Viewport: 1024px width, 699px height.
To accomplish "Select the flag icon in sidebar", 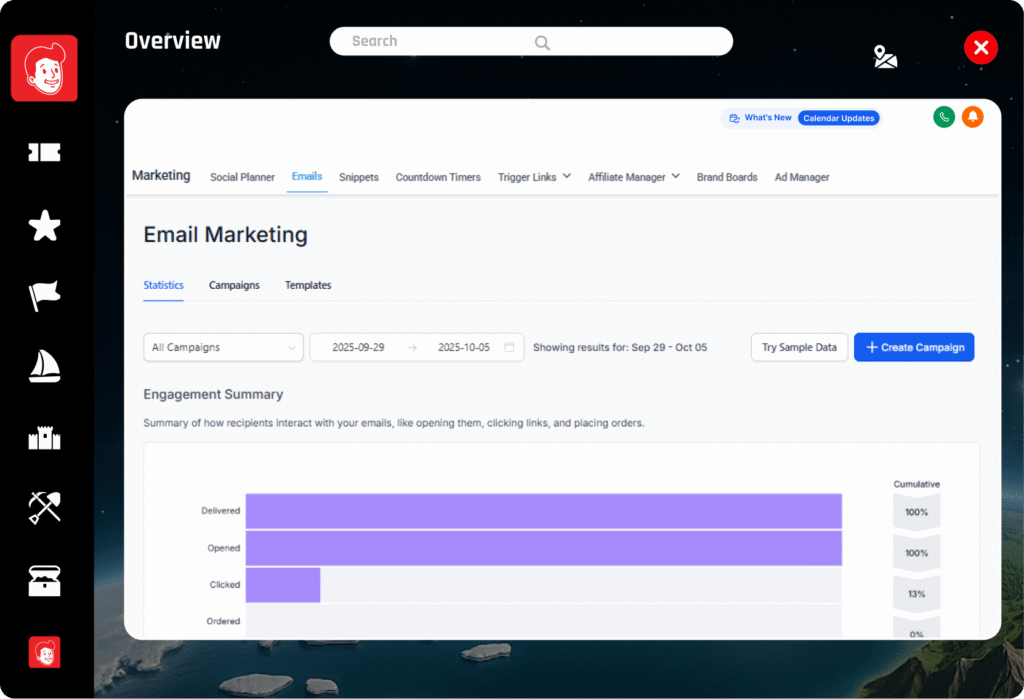I will click(x=44, y=296).
